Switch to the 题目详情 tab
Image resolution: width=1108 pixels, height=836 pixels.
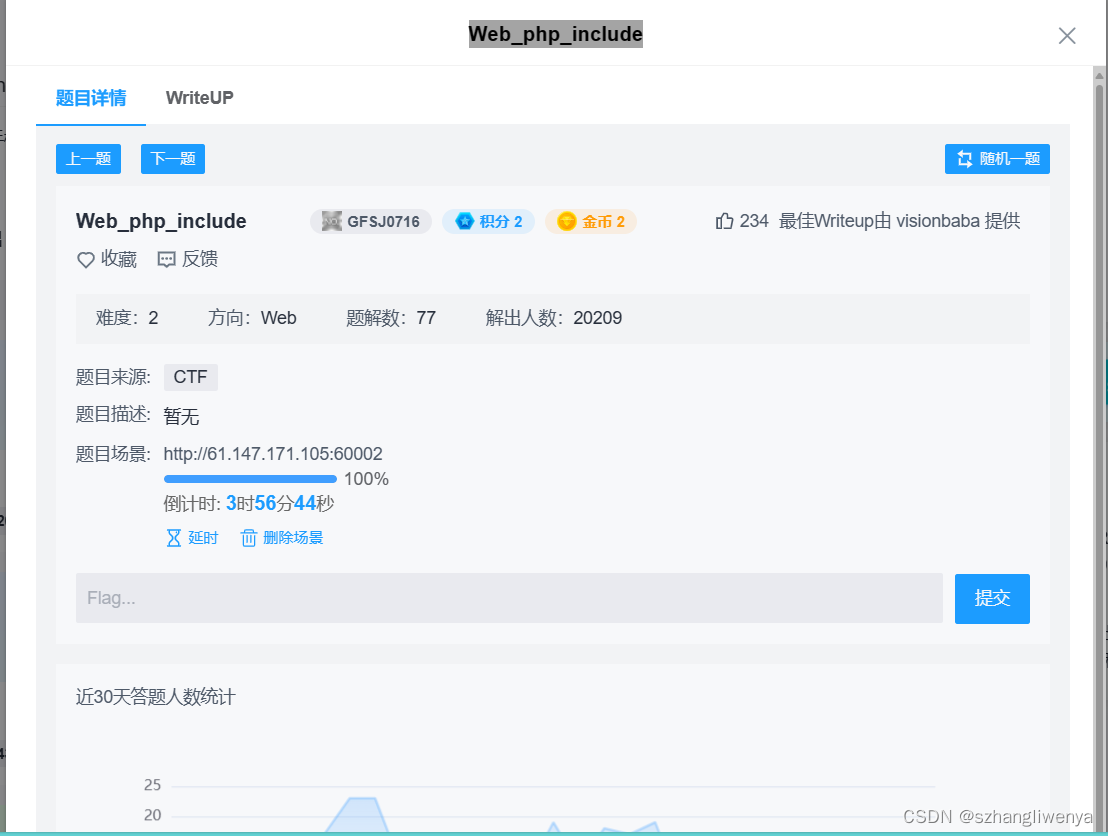tap(90, 97)
